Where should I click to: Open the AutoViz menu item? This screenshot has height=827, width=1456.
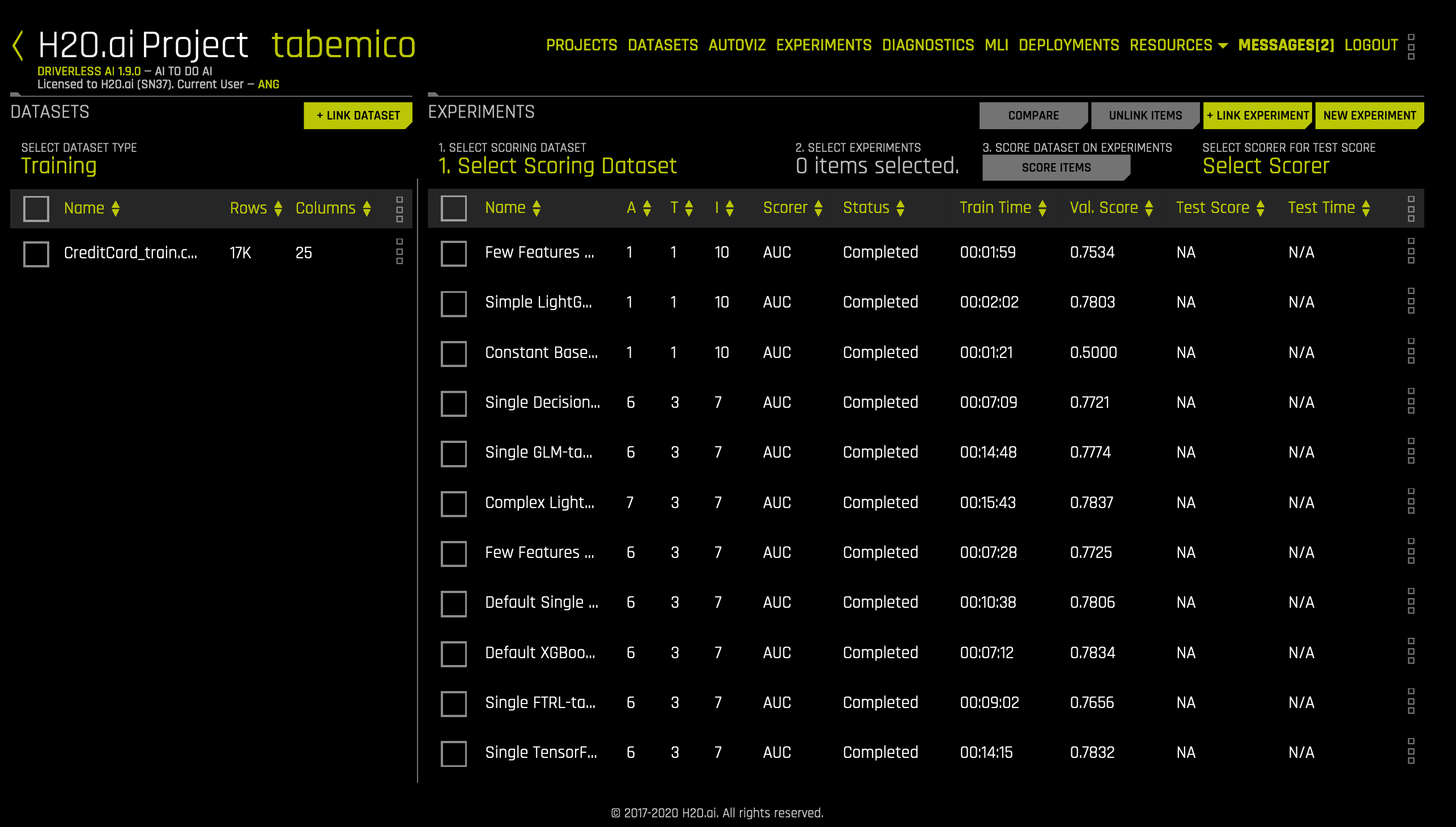737,45
